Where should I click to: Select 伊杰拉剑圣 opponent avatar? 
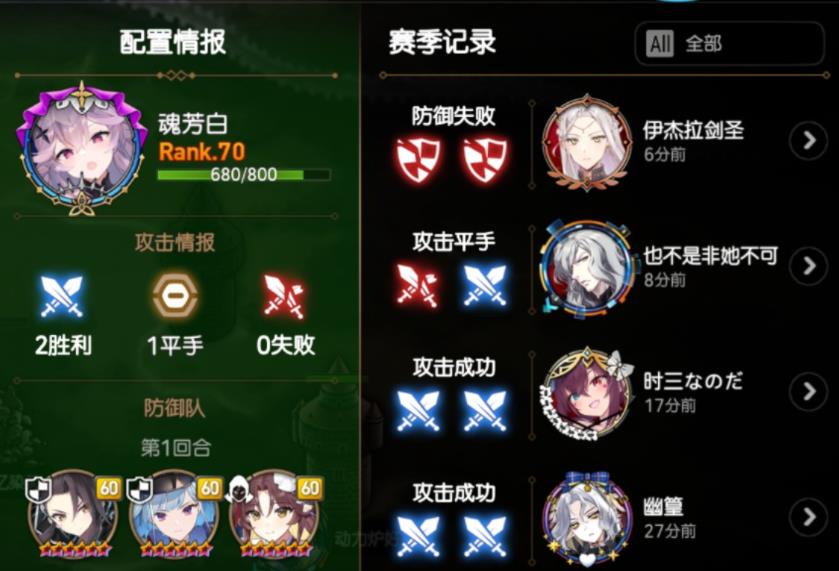pos(586,142)
